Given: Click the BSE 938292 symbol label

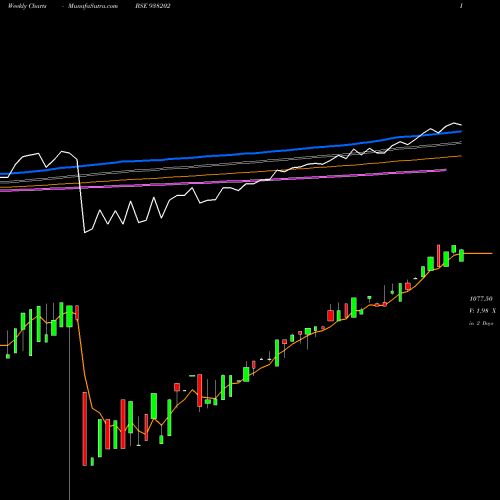Looking at the screenshot, I should 153,6.
